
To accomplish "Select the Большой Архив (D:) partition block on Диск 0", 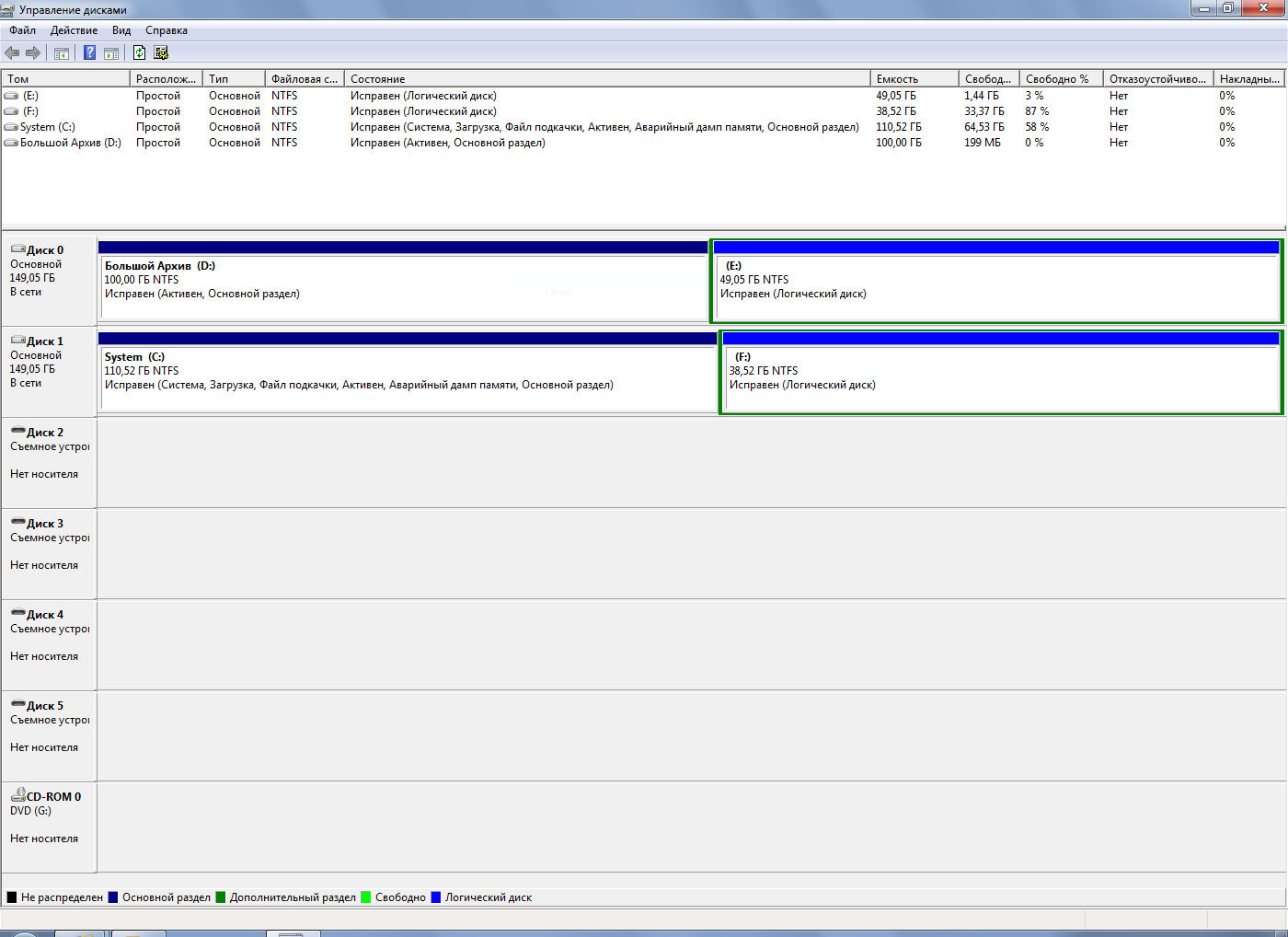I will [403, 281].
